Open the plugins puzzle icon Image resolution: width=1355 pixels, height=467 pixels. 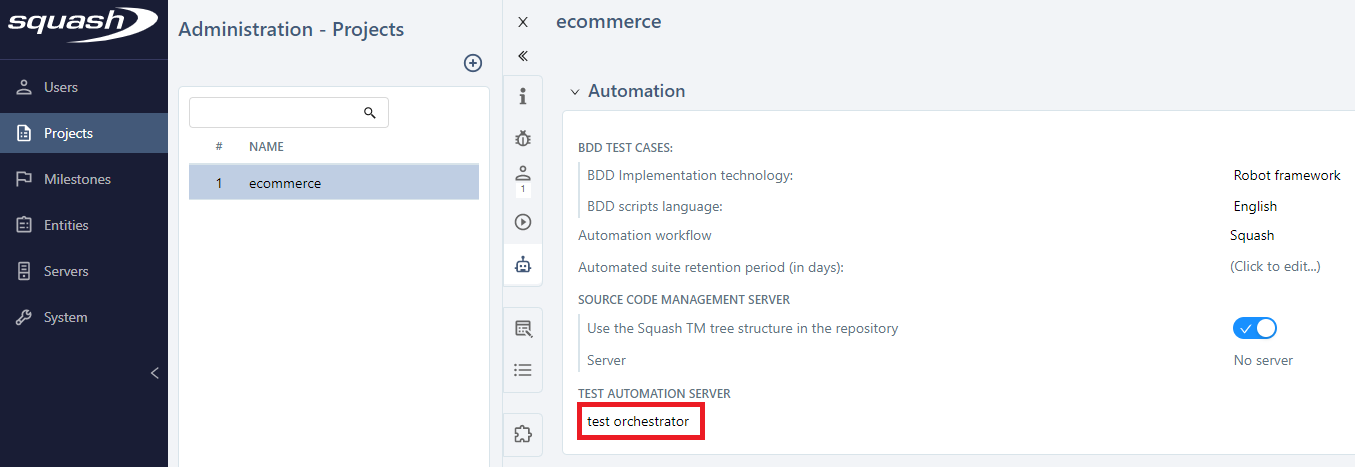tap(522, 434)
